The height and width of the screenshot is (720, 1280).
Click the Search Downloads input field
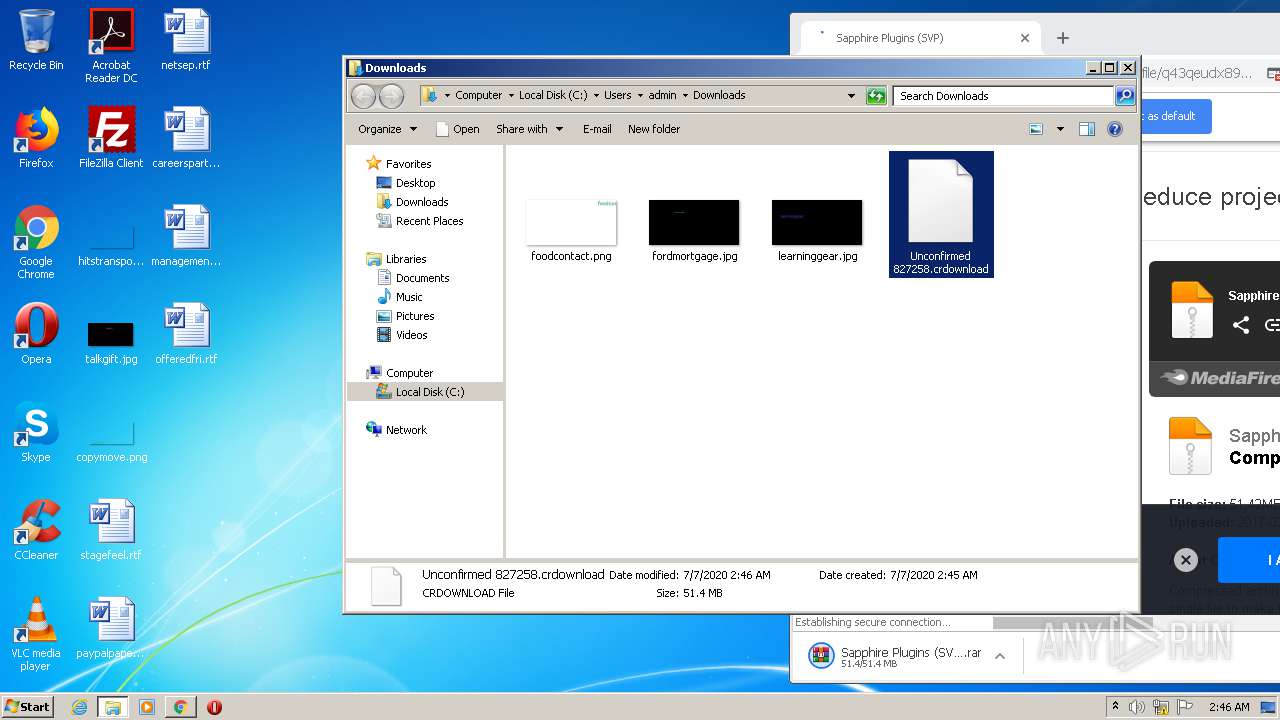1003,96
